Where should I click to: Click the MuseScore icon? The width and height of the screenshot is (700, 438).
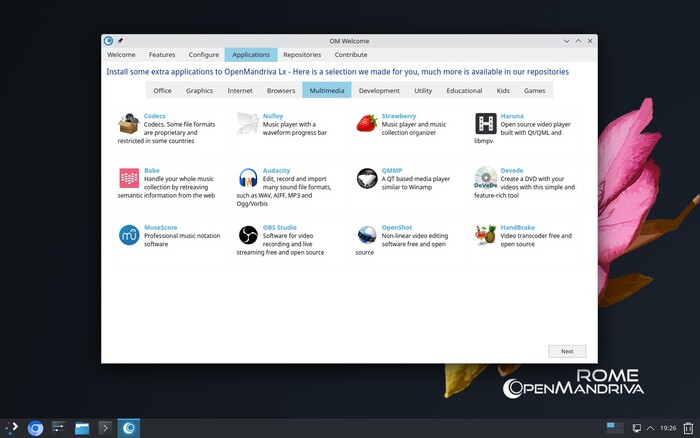(129, 235)
